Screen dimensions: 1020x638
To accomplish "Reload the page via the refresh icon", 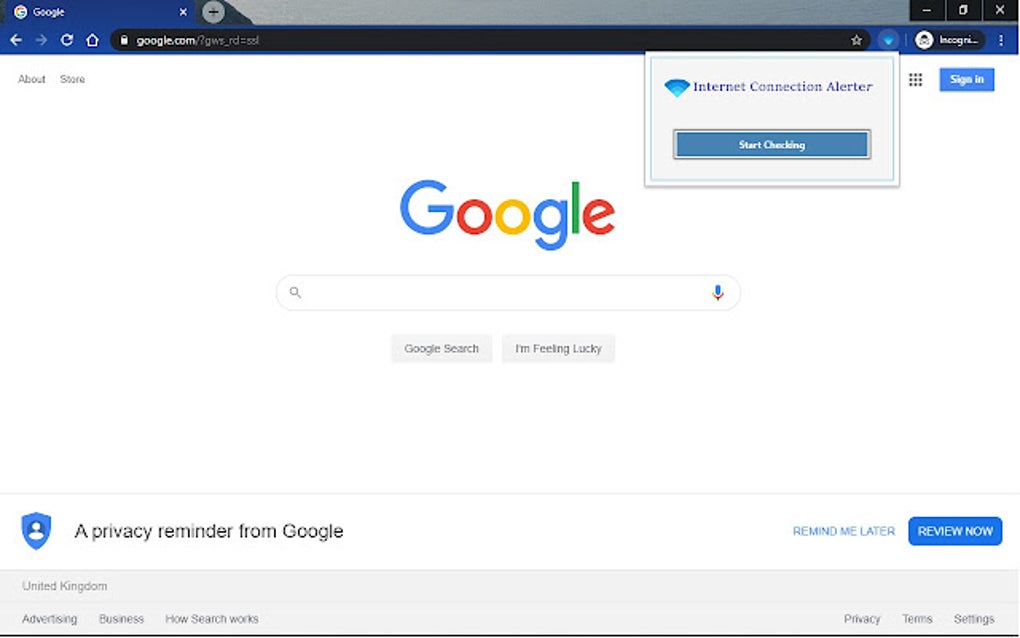I will (x=66, y=40).
